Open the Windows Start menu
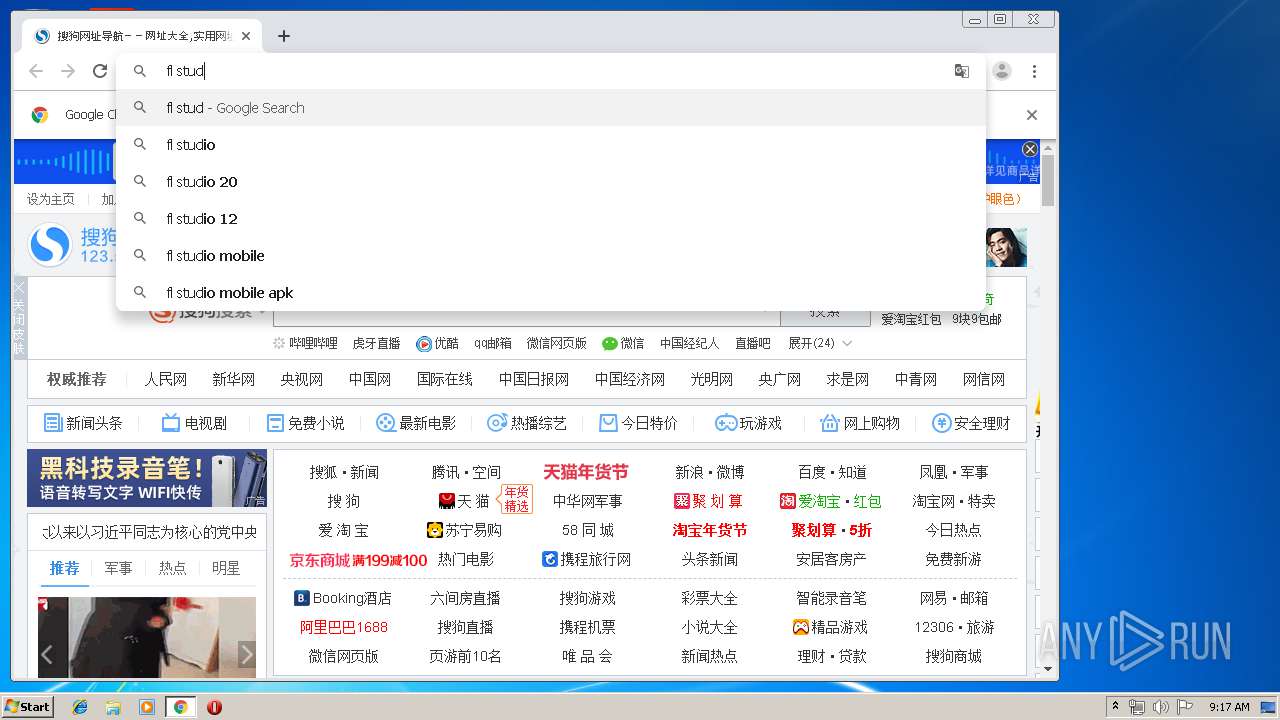 click(x=27, y=707)
